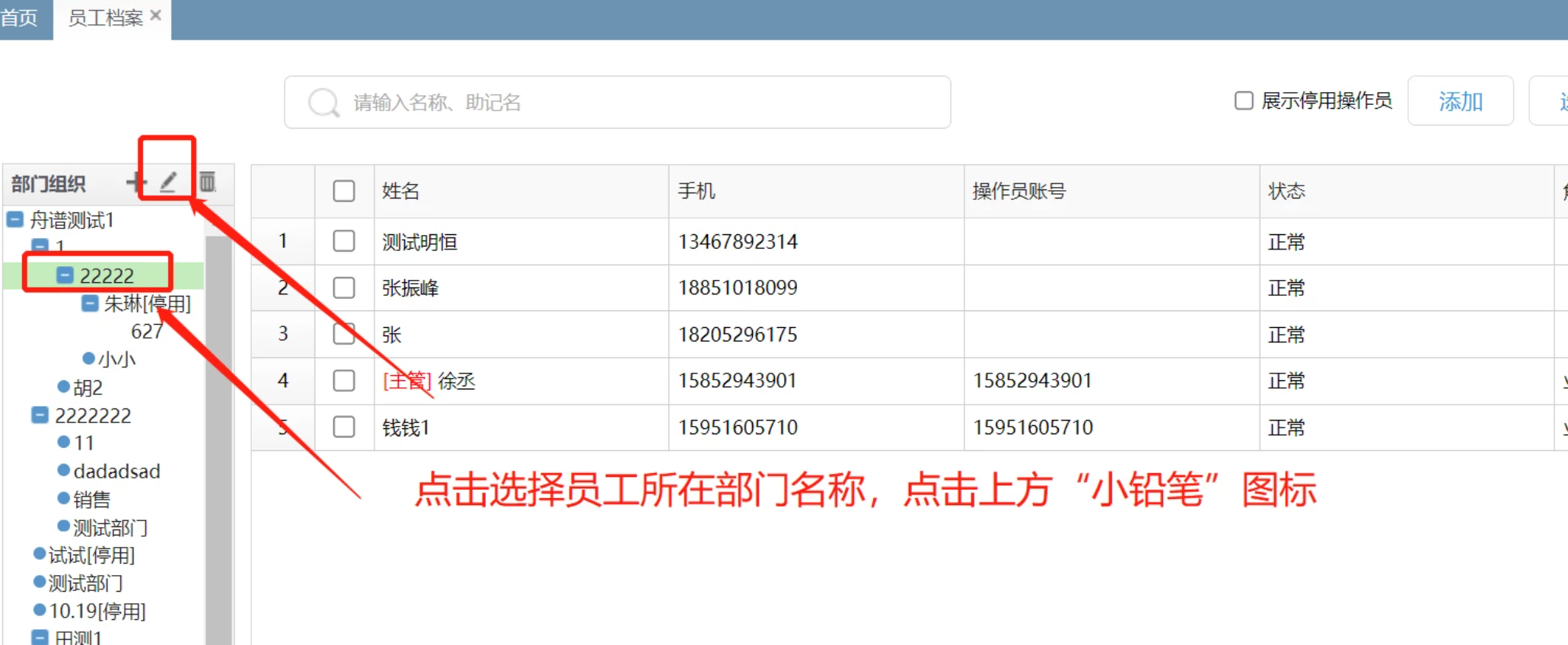Close the 员工档案 tab
The height and width of the screenshot is (645, 1568).
(156, 16)
